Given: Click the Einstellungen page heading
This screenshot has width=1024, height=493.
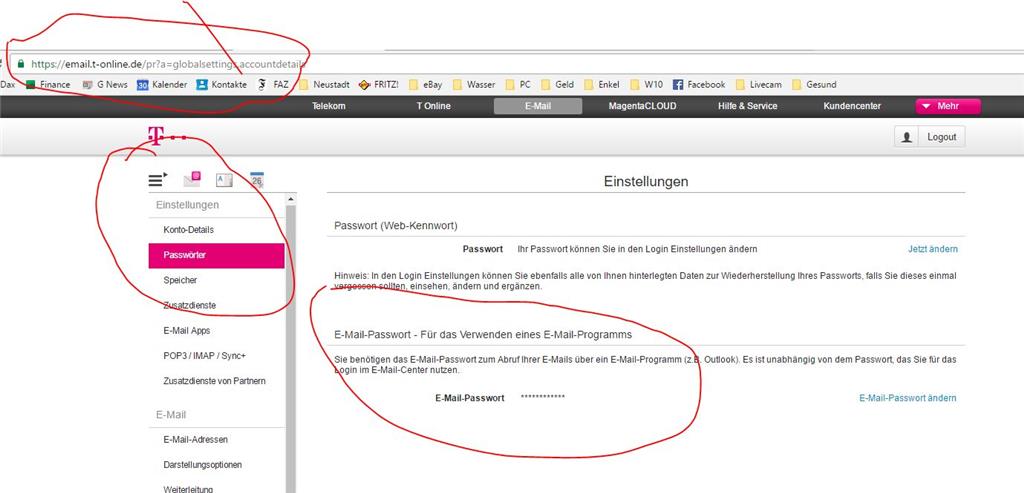Looking at the screenshot, I should point(645,182).
